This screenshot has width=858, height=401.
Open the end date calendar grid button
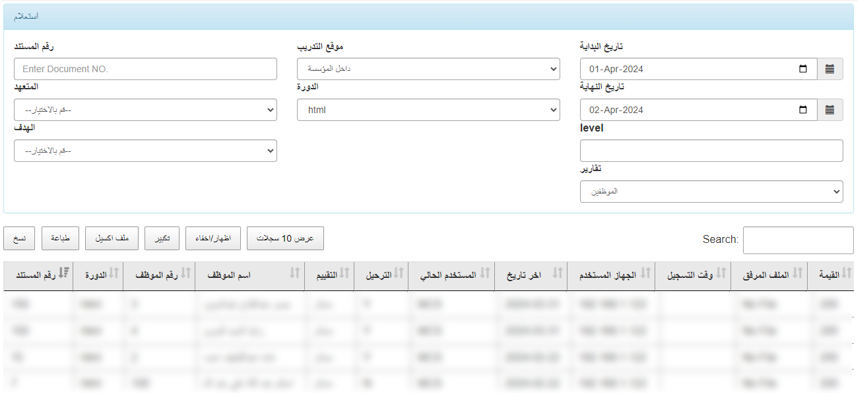(x=829, y=110)
